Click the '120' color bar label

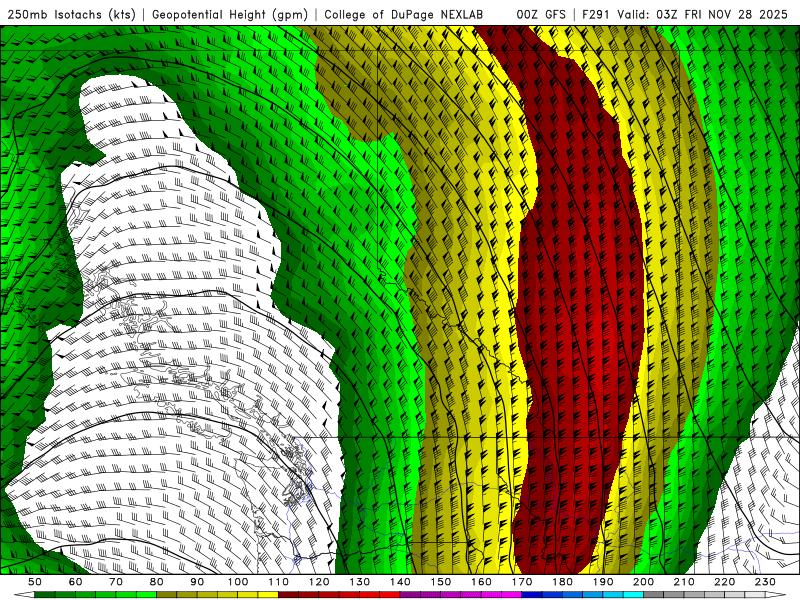pos(319,582)
